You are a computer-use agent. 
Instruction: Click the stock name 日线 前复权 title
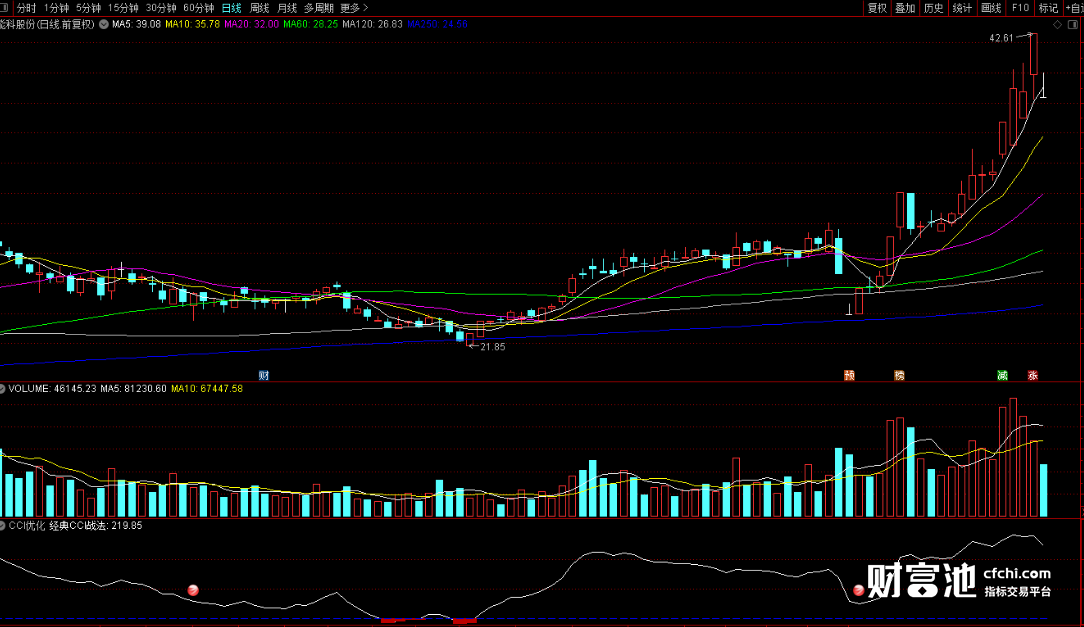point(47,24)
